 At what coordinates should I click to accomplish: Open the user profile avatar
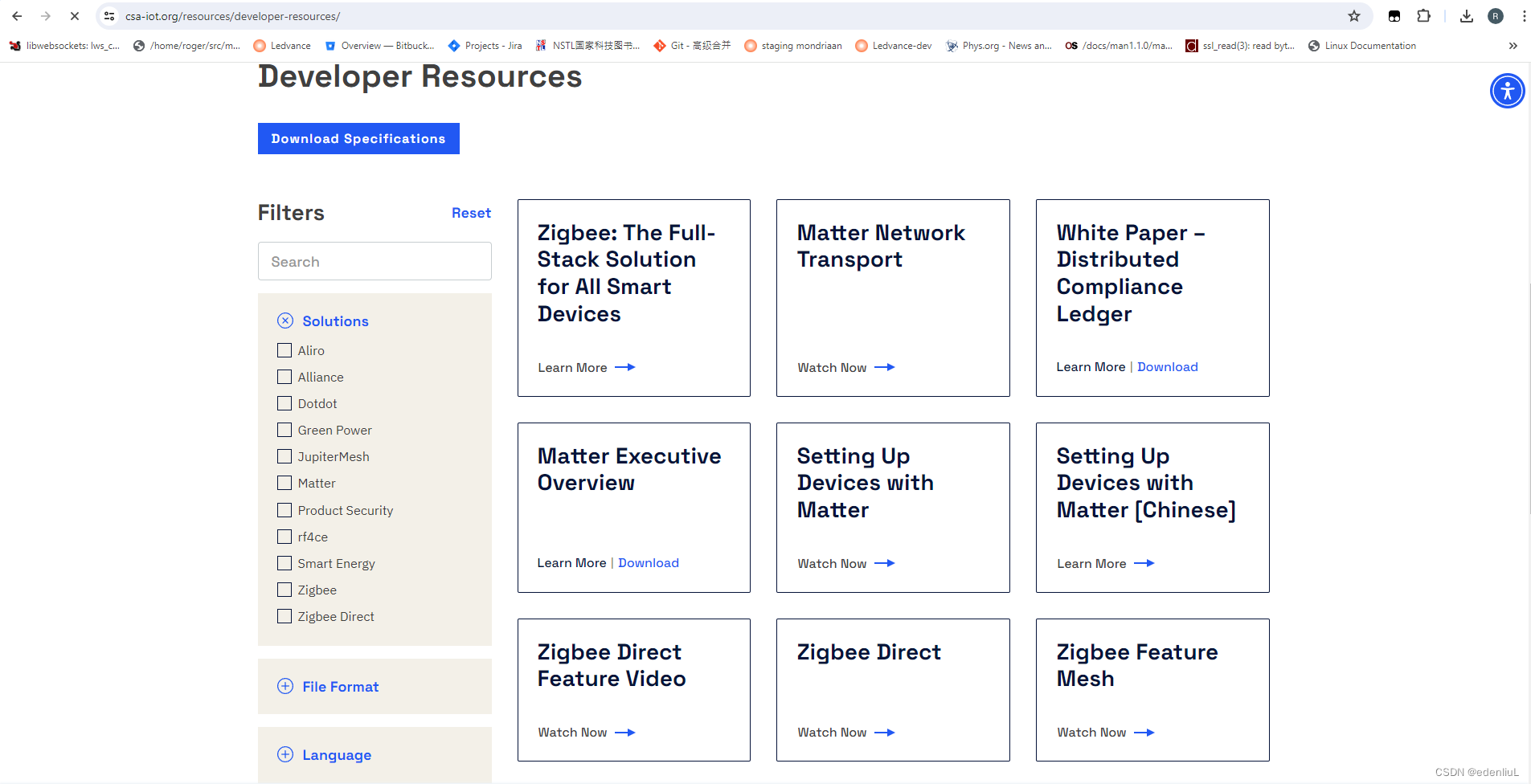[x=1496, y=16]
